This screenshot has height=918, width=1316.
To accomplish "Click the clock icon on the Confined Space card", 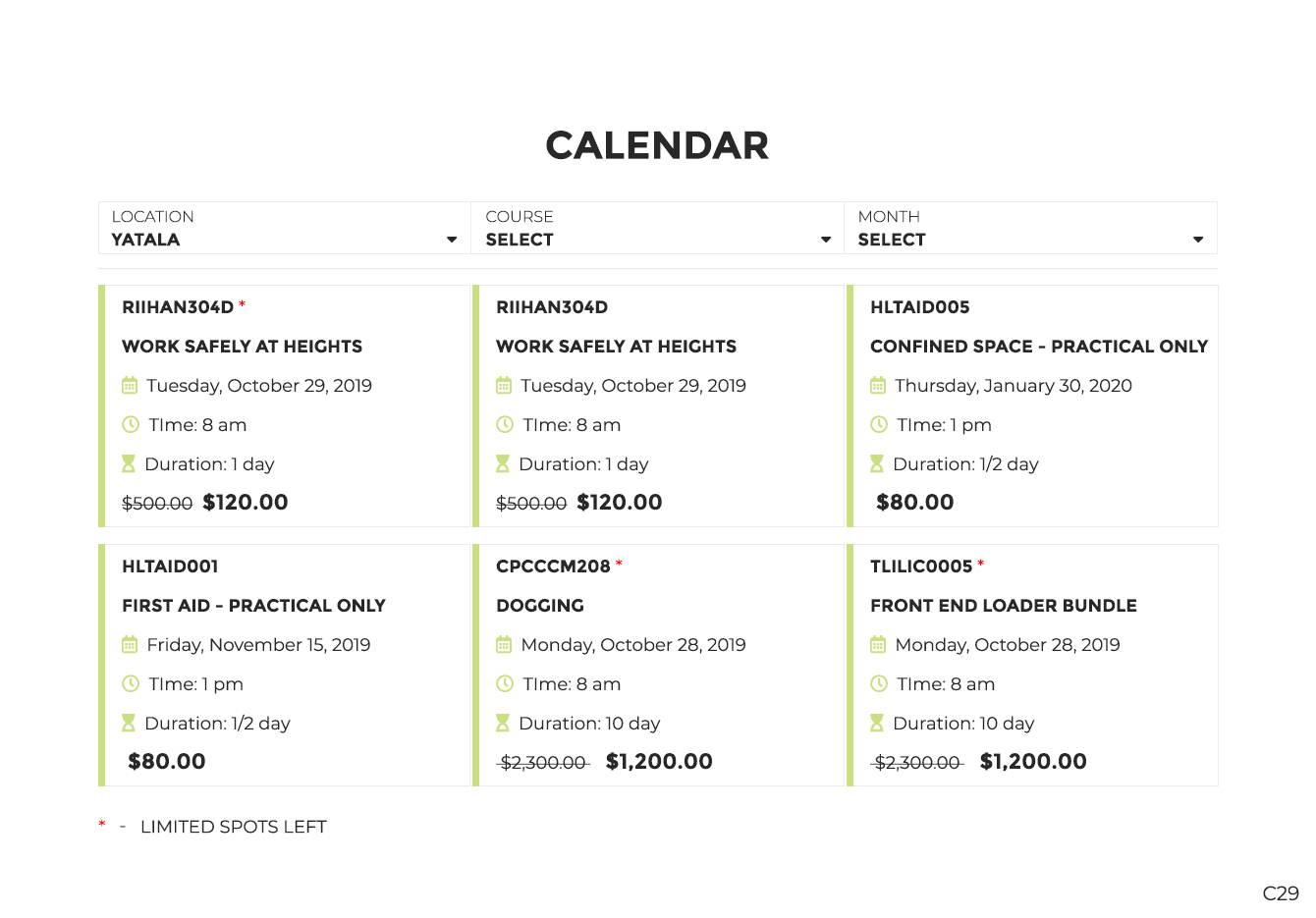I will click(879, 424).
